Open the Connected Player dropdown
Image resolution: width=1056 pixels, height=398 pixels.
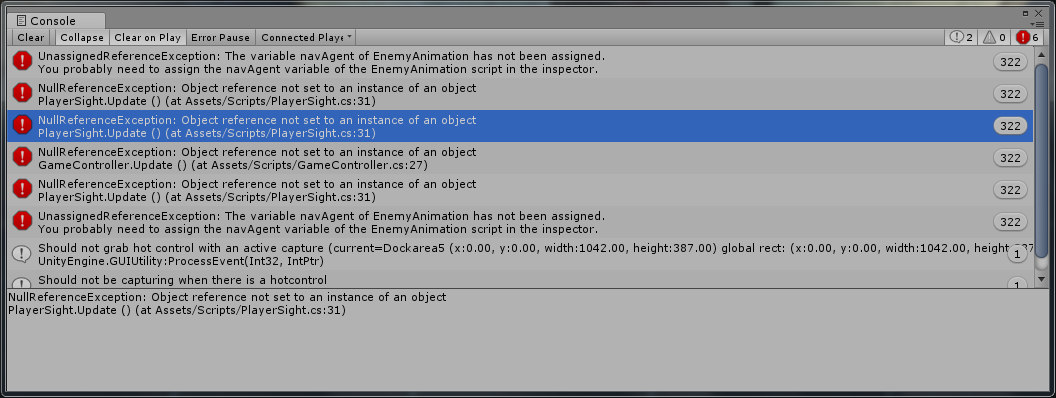pos(306,38)
